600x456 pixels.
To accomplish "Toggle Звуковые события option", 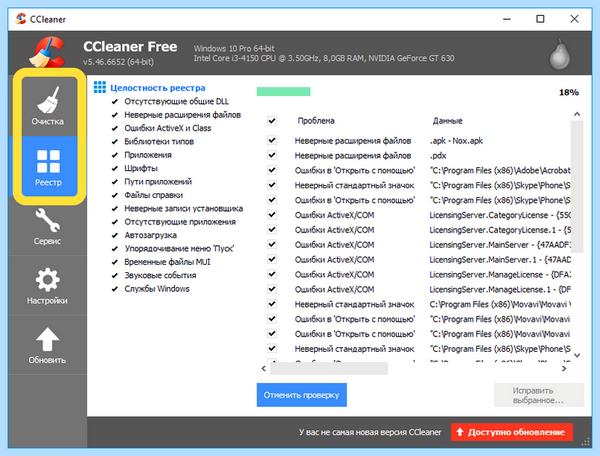I will (114, 276).
